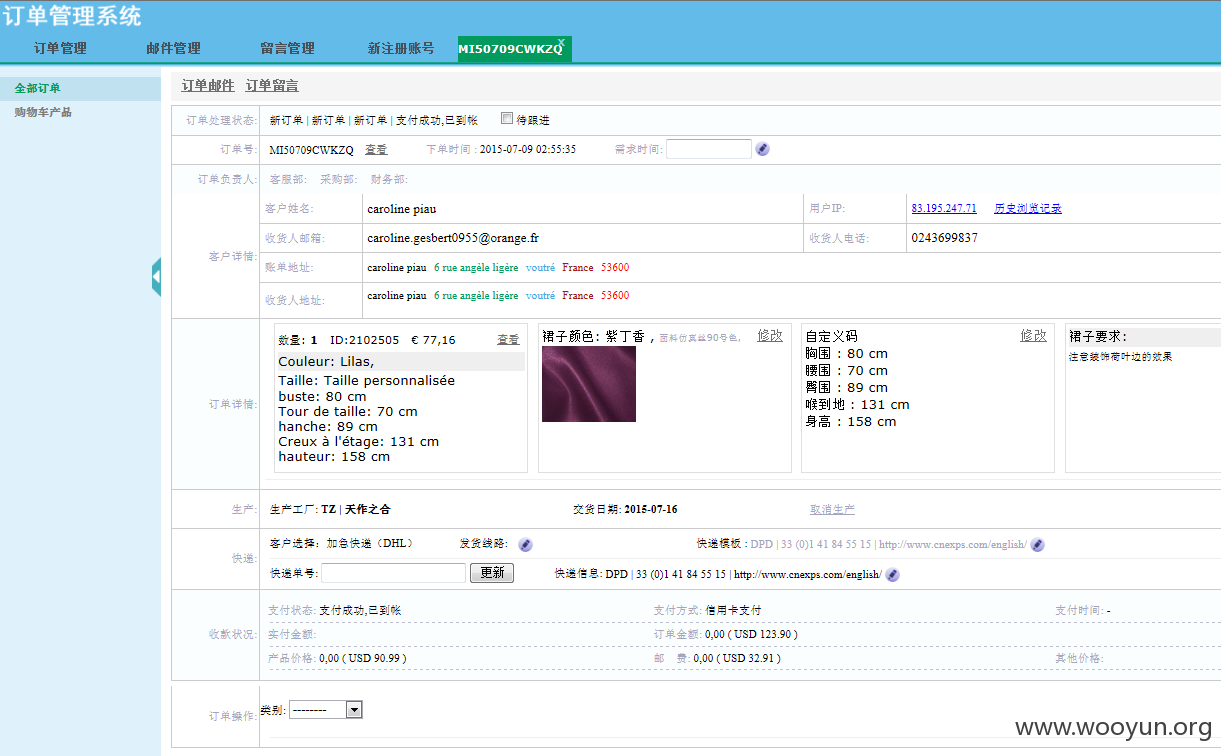
Task: Click edit icon after 快递模板 DPD text
Action: 1038,545
